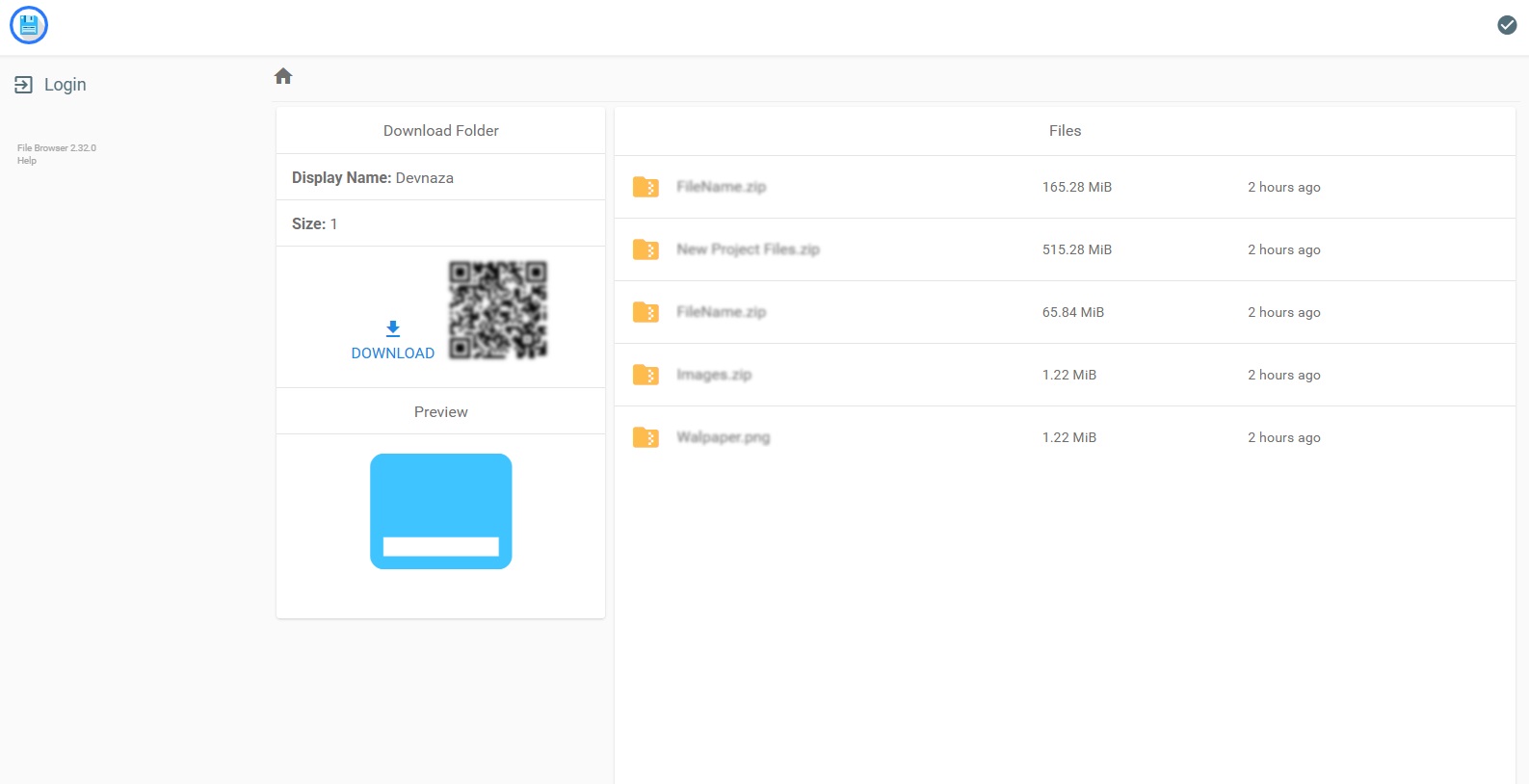
Task: Click the blue preview thumbnail
Action: pos(440,511)
